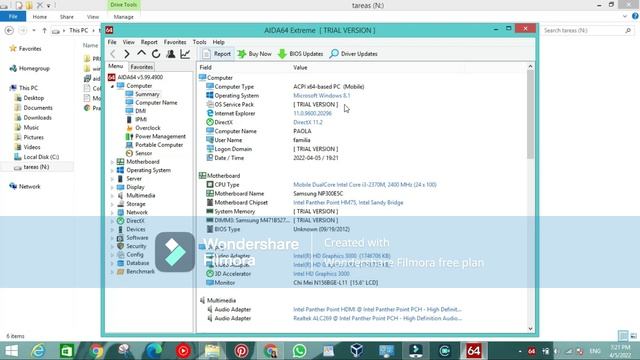Image resolution: width=640 pixels, height=360 pixels.
Task: Open Google Chrome from taskbar
Action: coord(96,351)
